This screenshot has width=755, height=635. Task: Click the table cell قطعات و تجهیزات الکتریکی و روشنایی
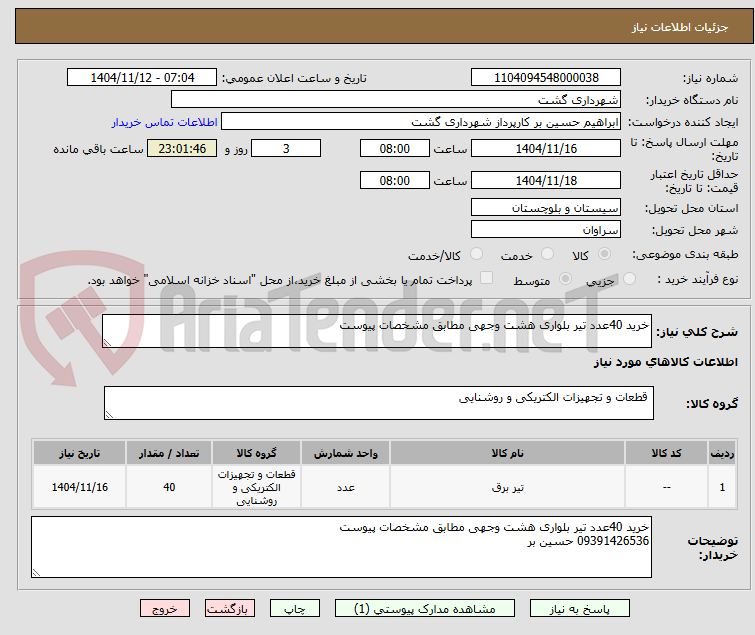click(257, 487)
